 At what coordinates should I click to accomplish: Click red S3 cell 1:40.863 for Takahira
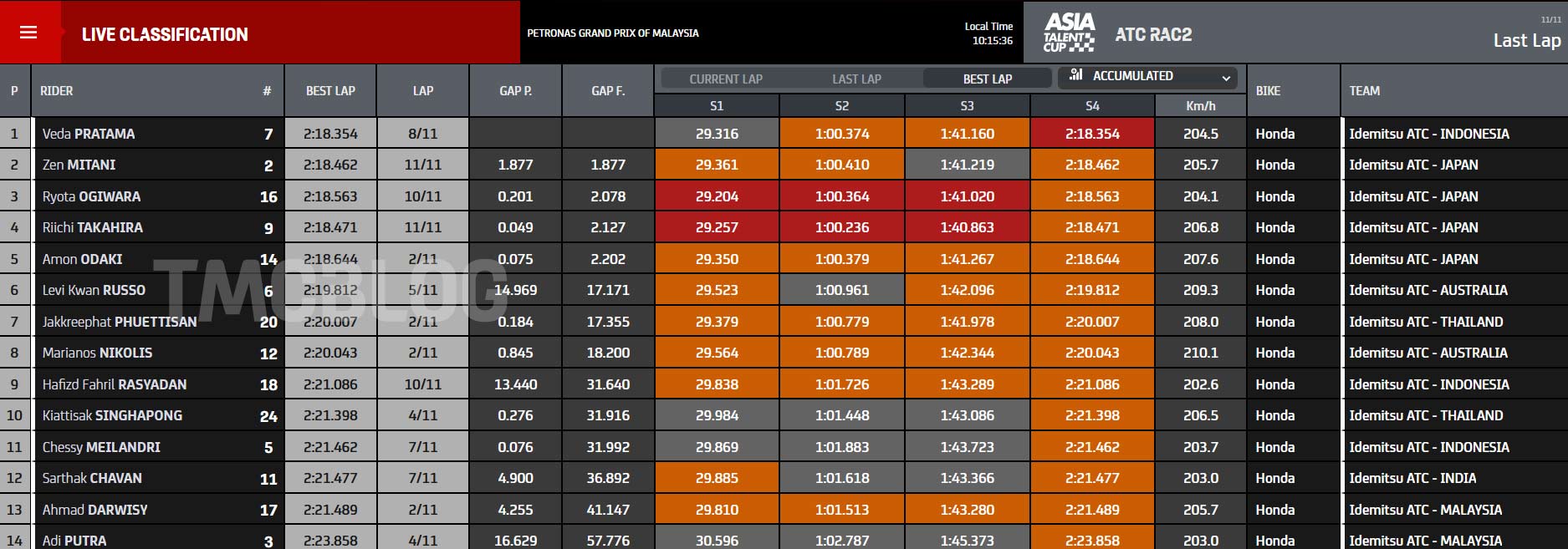pos(967,227)
